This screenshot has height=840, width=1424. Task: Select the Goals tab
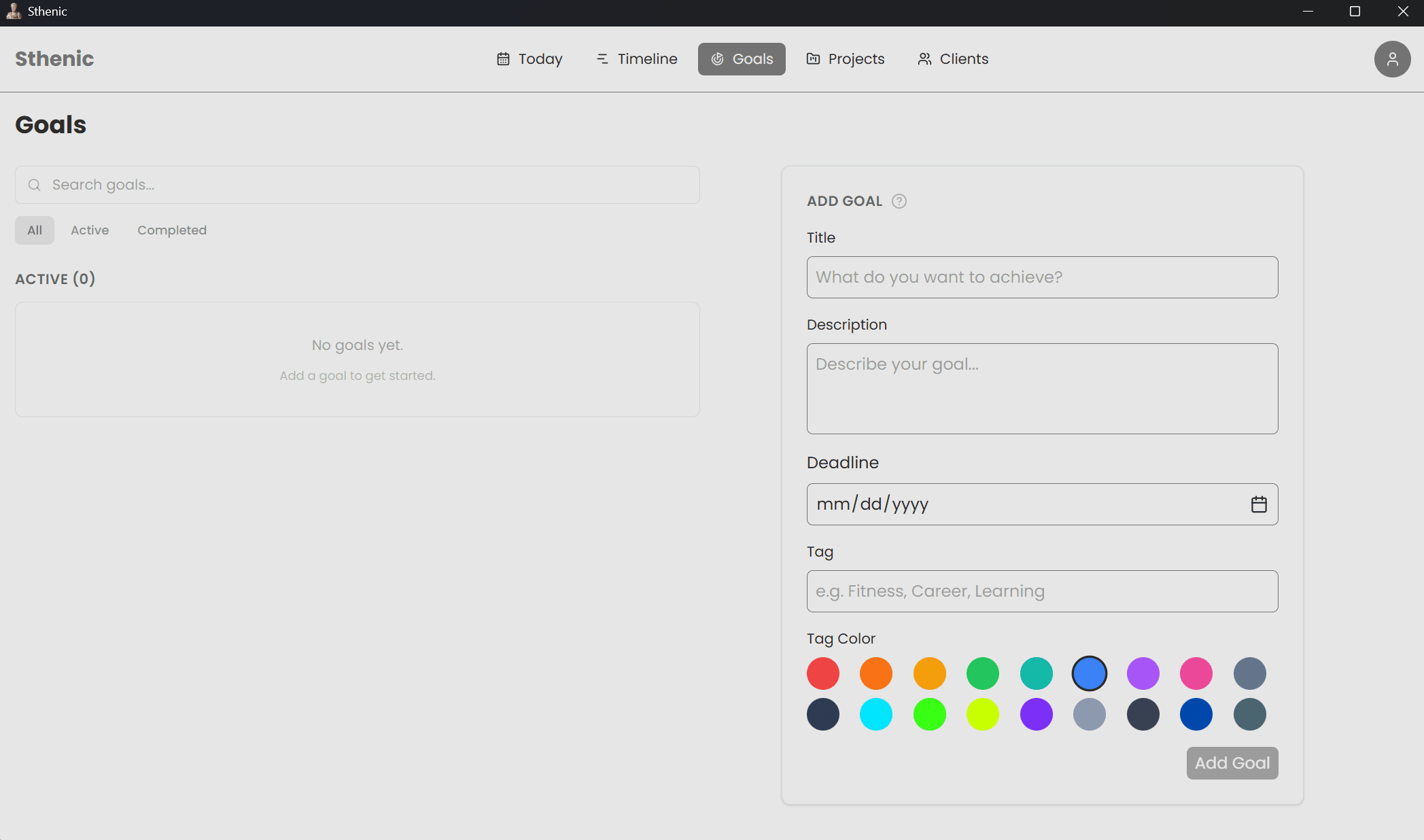point(742,59)
